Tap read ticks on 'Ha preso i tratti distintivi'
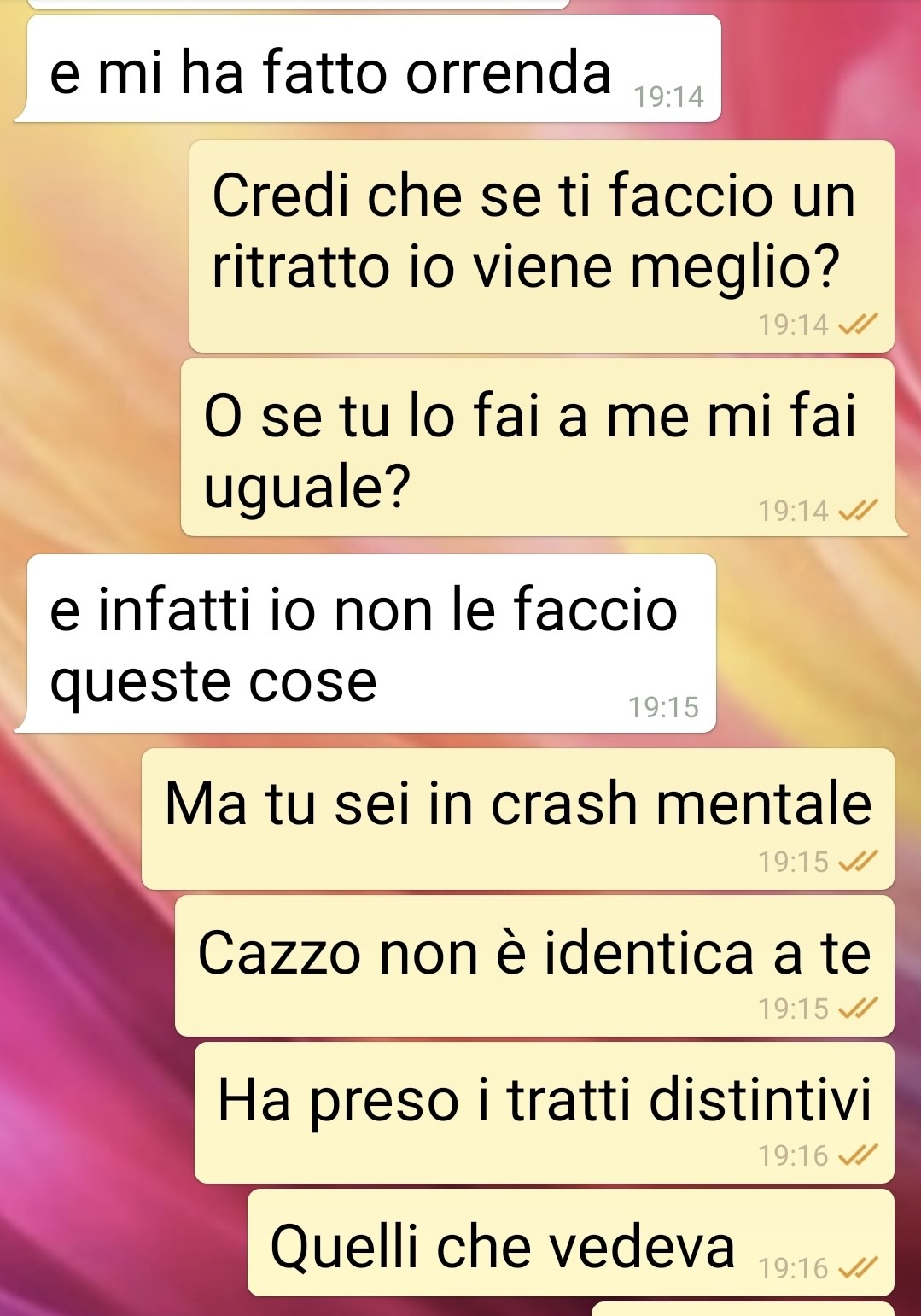This screenshot has height=1316, width=921. click(858, 1156)
